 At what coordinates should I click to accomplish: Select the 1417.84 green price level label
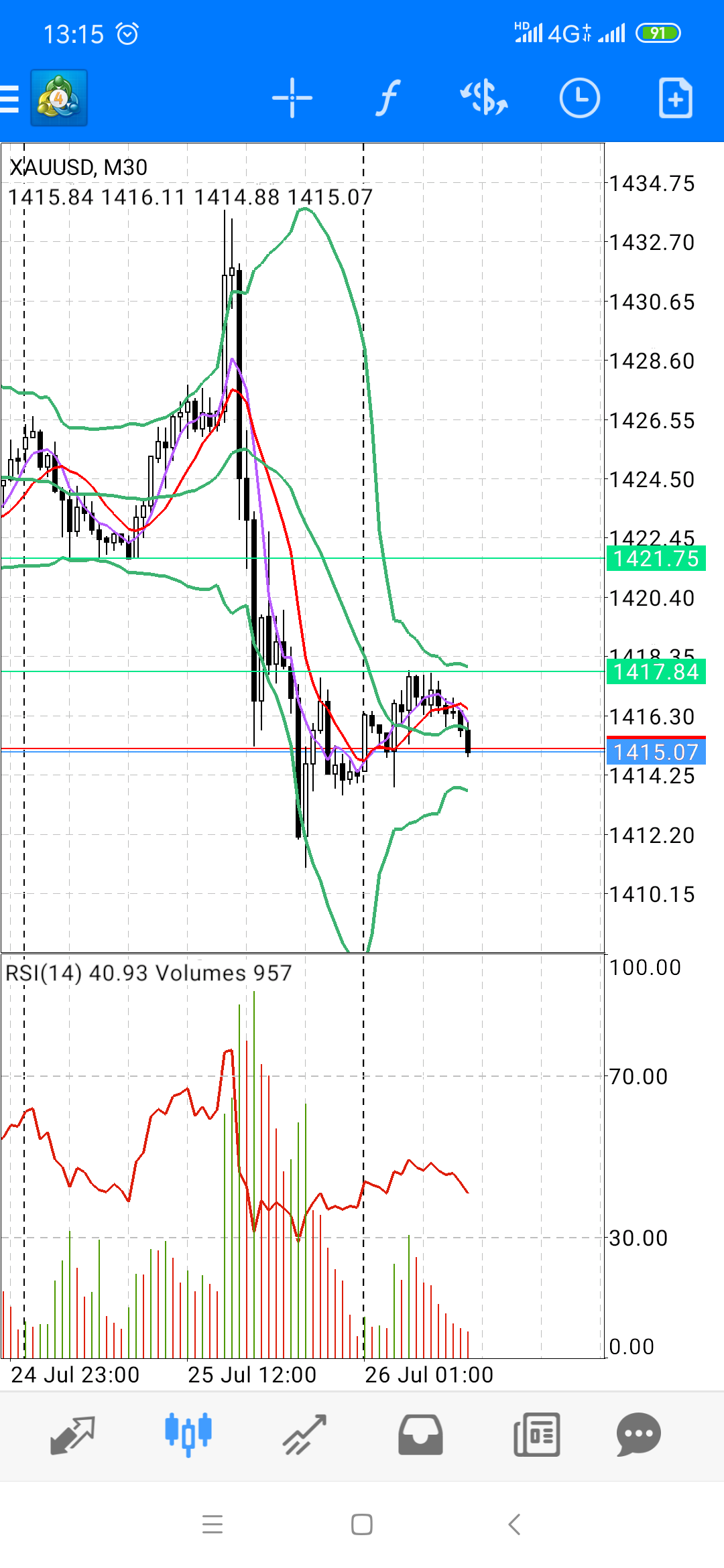656,671
